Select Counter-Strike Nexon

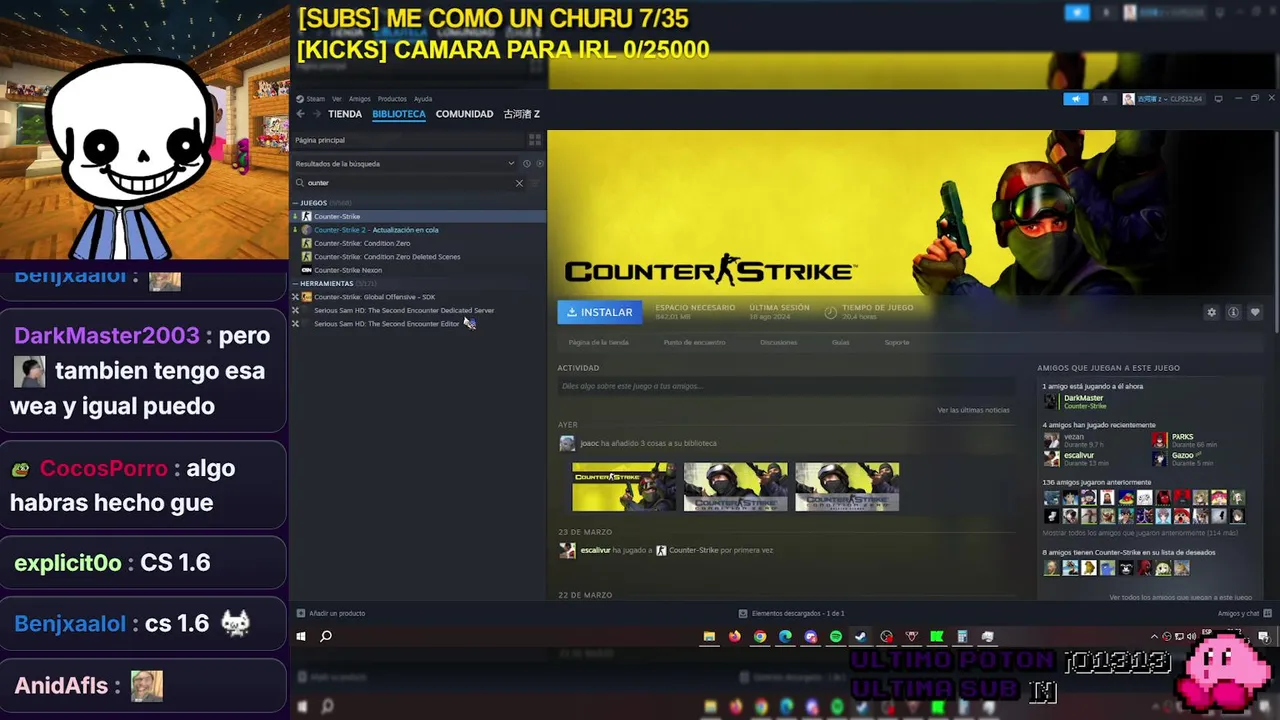[x=419, y=270]
